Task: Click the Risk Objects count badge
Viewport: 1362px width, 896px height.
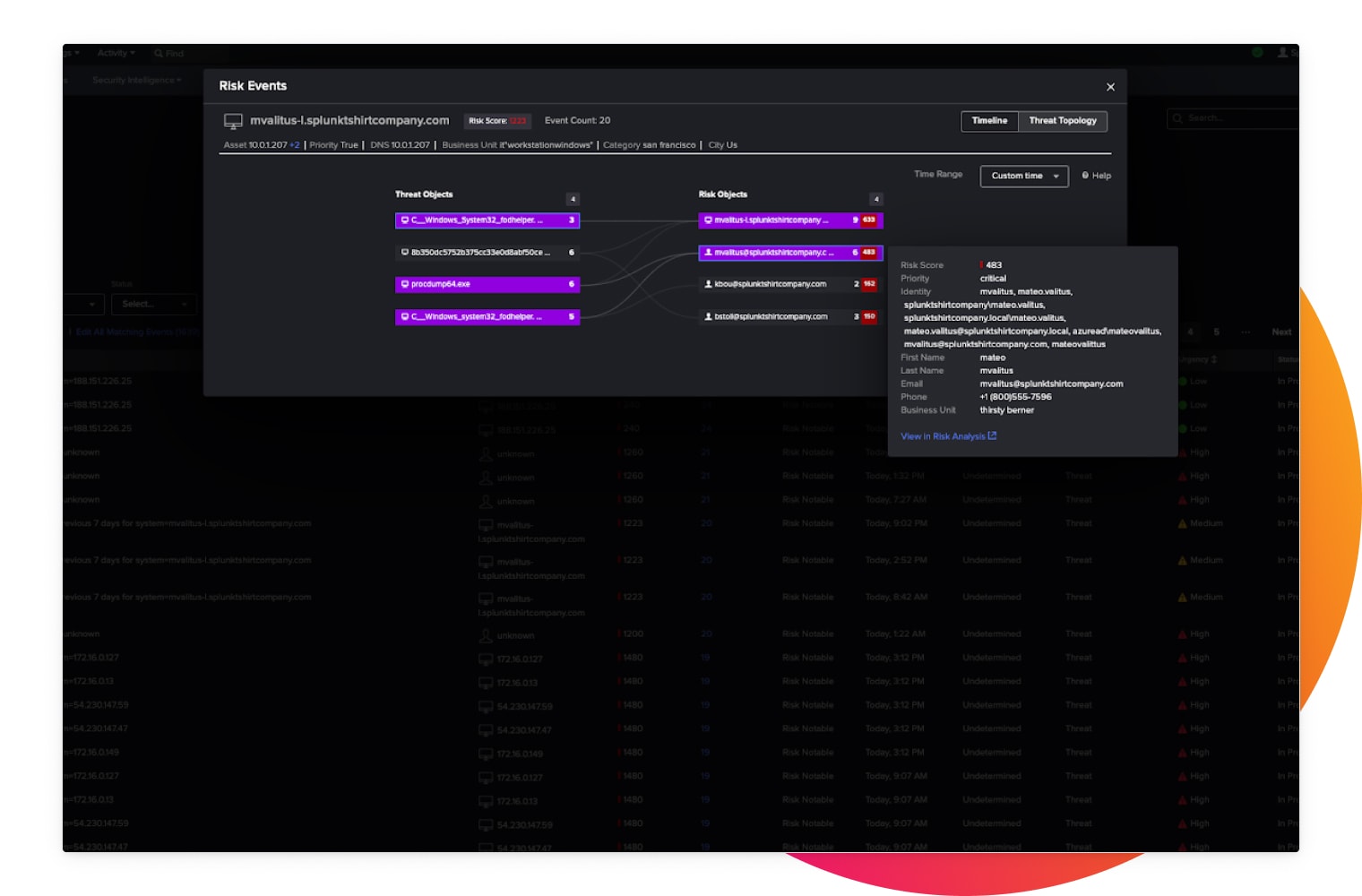Action: 875,199
